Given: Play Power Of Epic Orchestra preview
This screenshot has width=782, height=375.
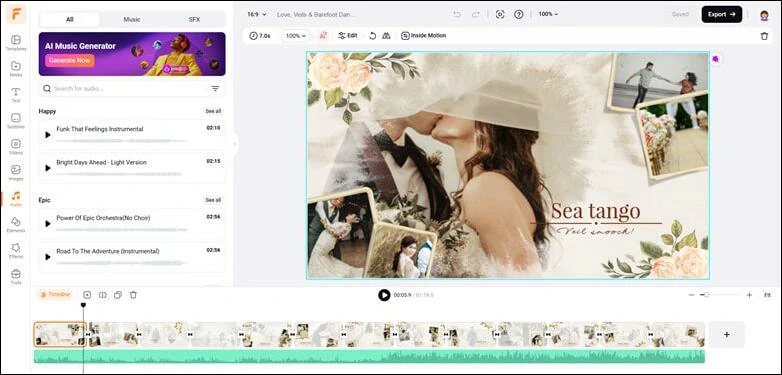Looking at the screenshot, I should pyautogui.click(x=48, y=223).
